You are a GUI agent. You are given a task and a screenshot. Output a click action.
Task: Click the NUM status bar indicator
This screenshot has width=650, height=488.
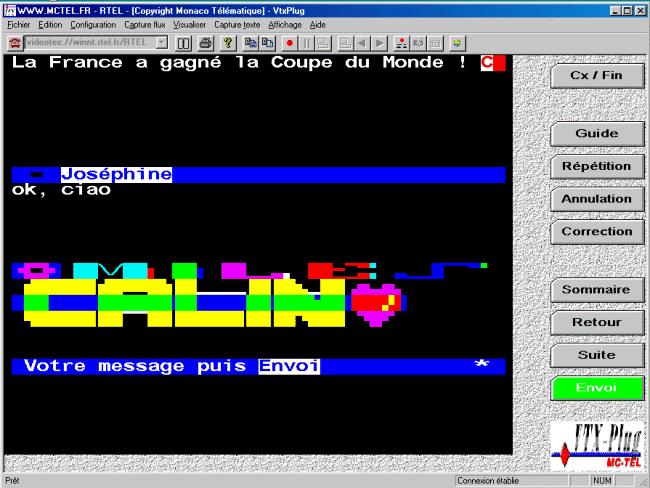pos(602,481)
